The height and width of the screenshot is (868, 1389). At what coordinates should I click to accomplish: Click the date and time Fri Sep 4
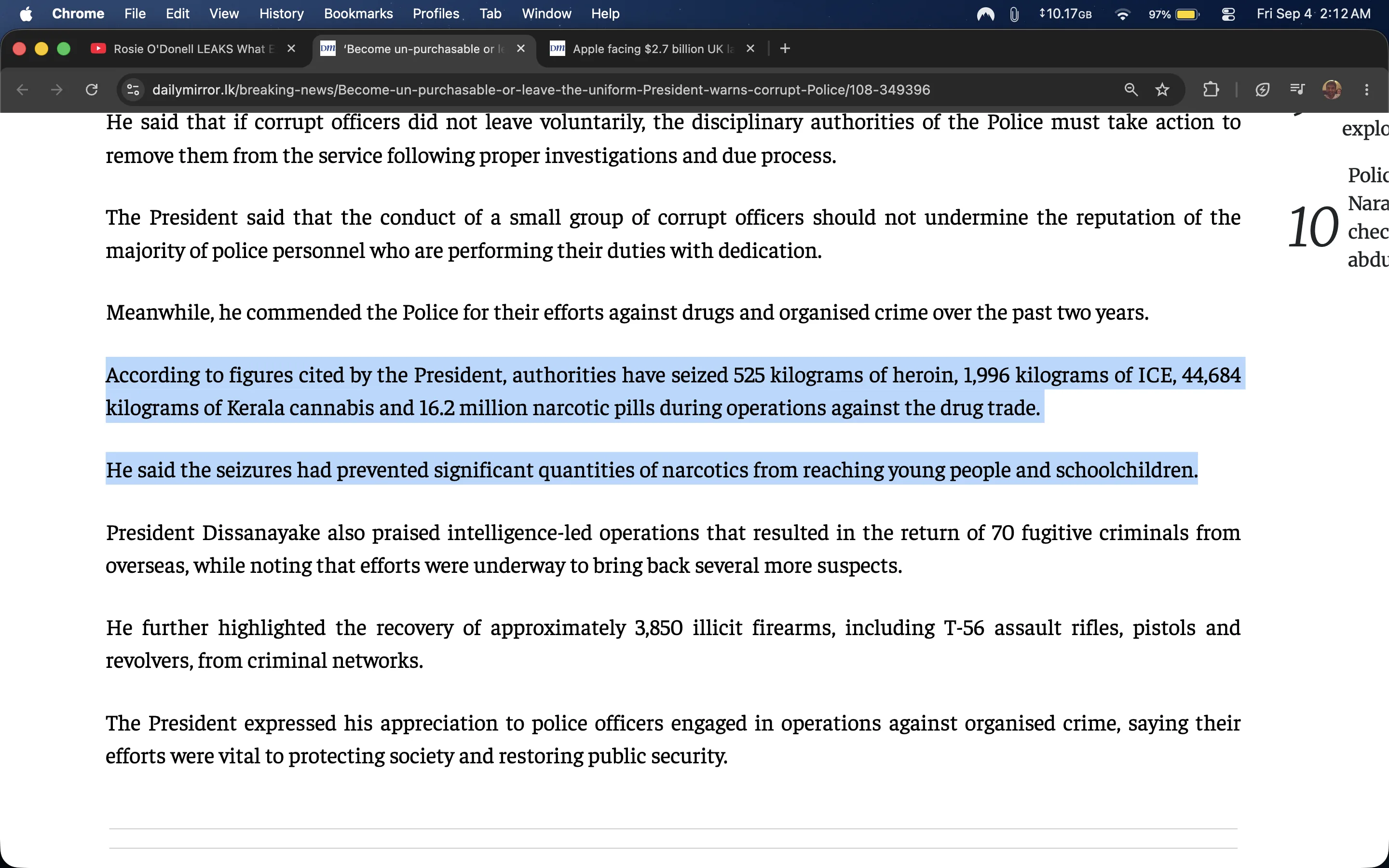pyautogui.click(x=1313, y=14)
